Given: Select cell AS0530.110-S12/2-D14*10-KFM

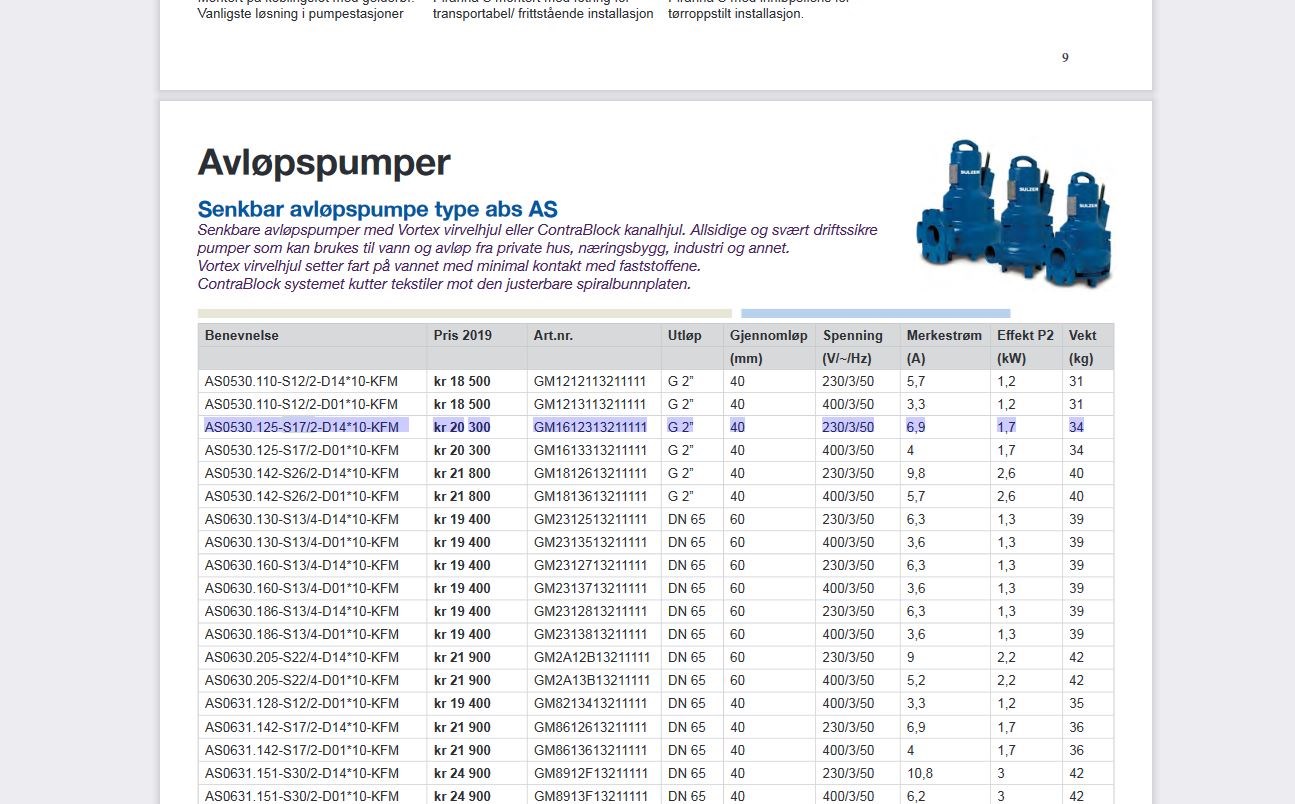Looking at the screenshot, I should pos(302,381).
